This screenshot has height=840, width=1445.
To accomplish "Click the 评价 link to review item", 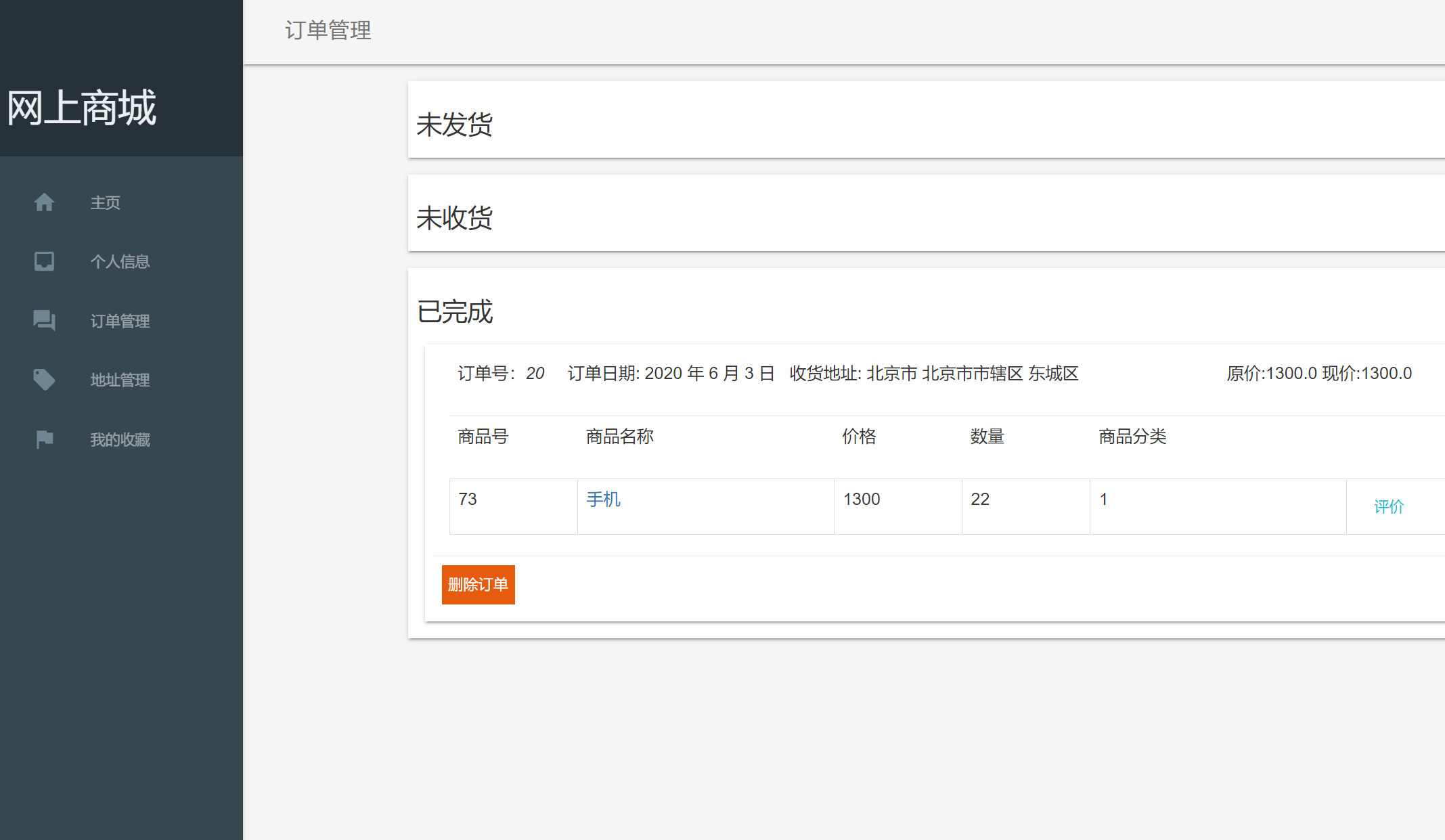I will (x=1389, y=506).
